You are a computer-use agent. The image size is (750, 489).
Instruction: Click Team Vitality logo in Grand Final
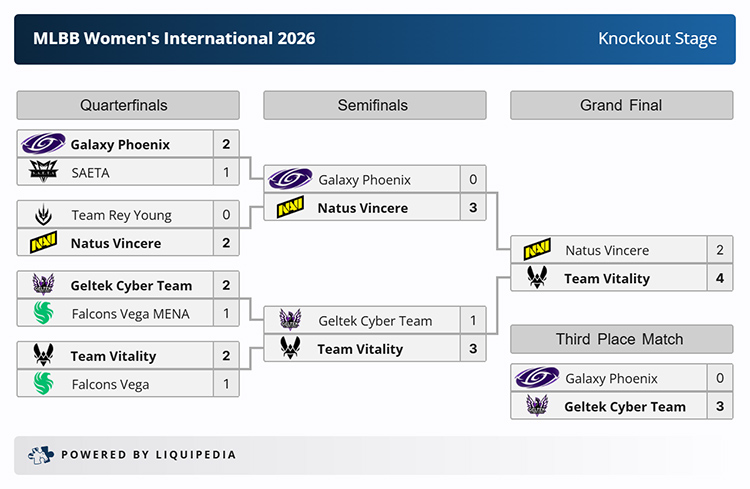click(x=537, y=278)
